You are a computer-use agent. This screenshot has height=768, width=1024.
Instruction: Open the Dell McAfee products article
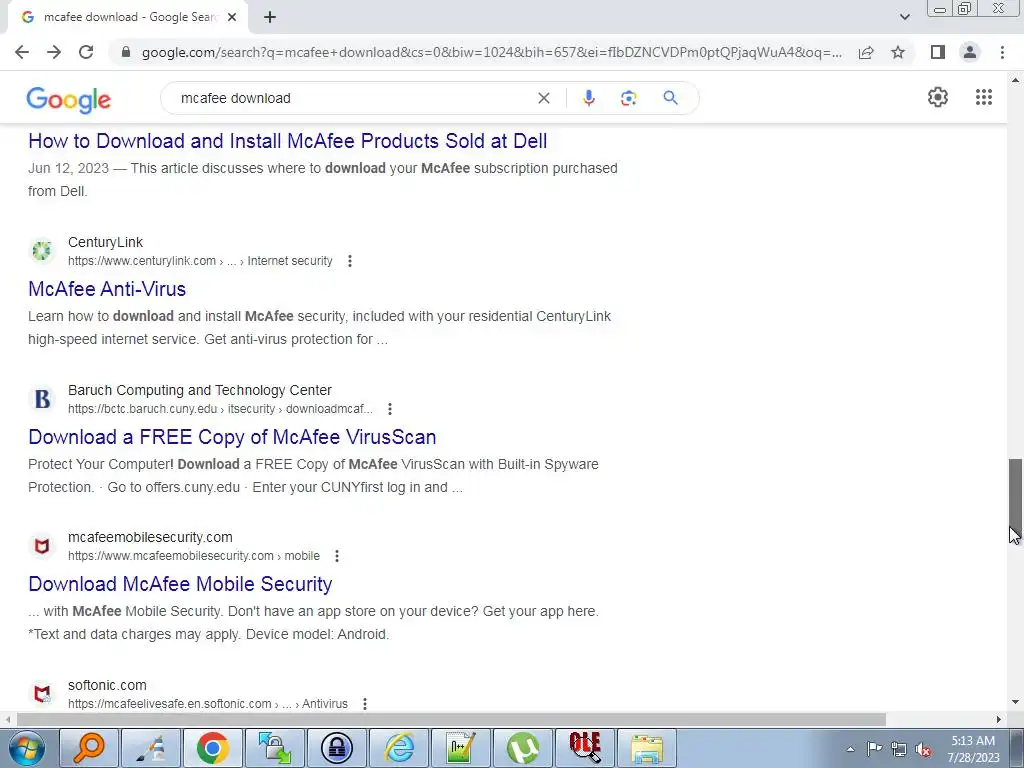[x=287, y=141]
